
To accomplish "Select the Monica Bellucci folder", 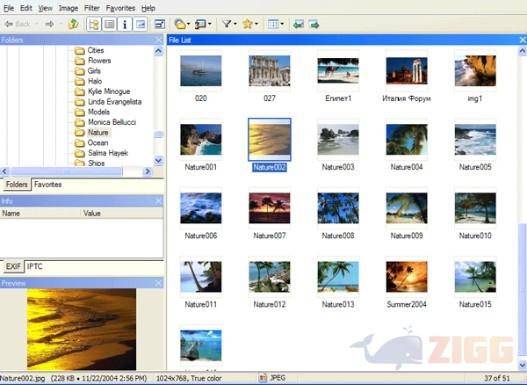I will click(112, 122).
